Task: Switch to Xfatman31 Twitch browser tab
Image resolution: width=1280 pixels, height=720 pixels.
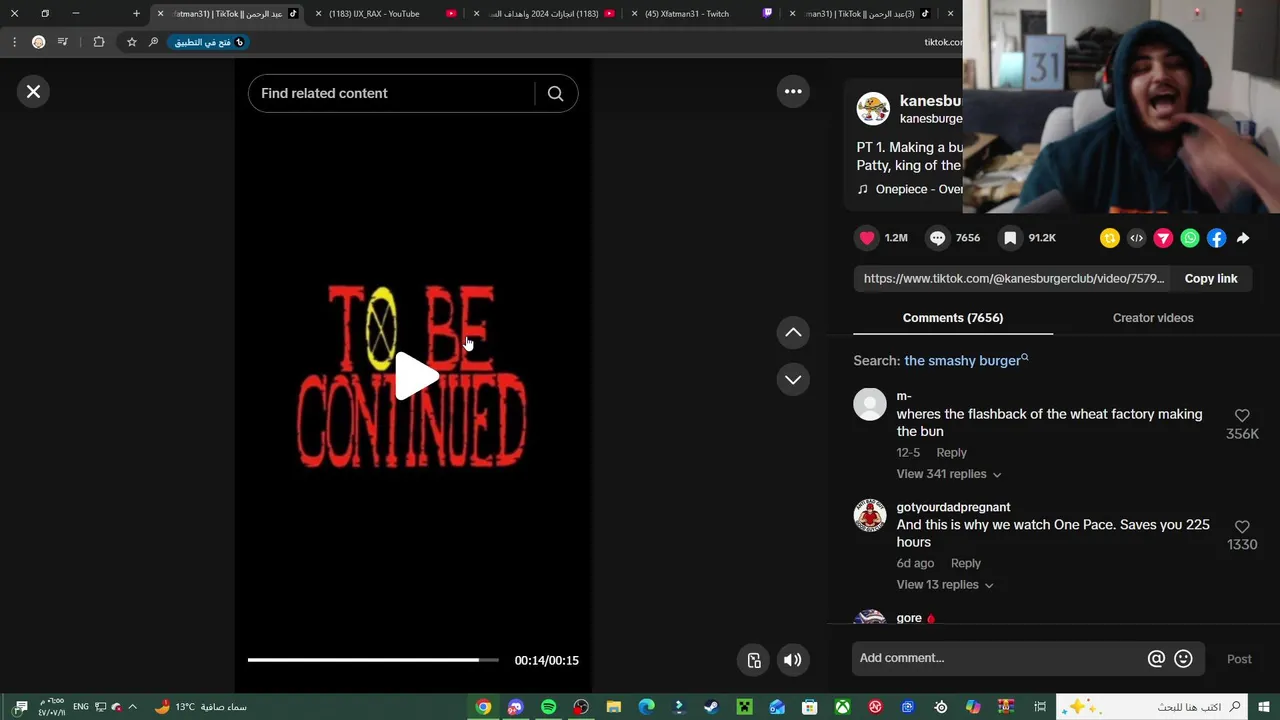Action: 700,14
